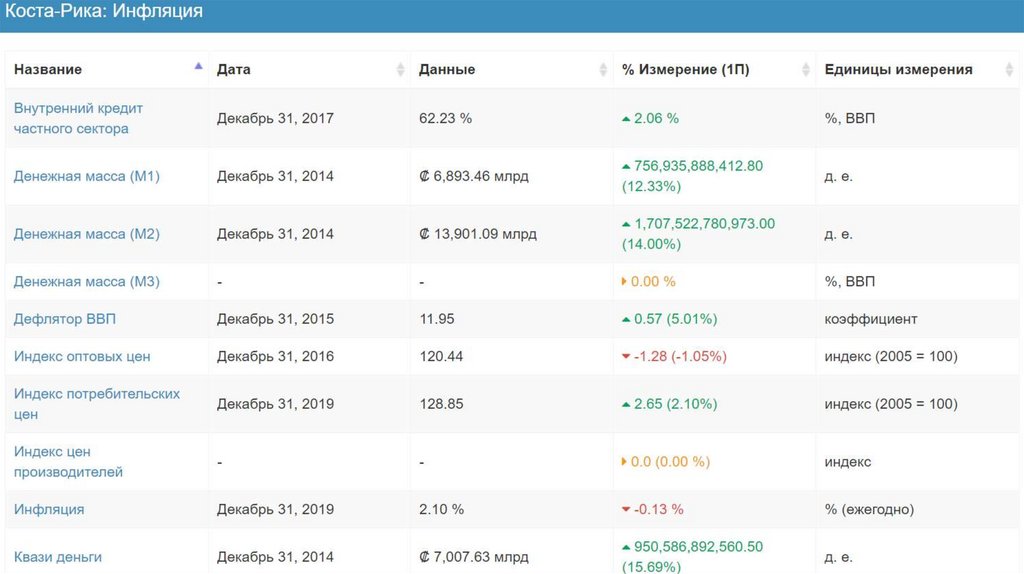Select Индекс оптовых цен link
Screen dimensions: 1024x574
[x=82, y=357]
